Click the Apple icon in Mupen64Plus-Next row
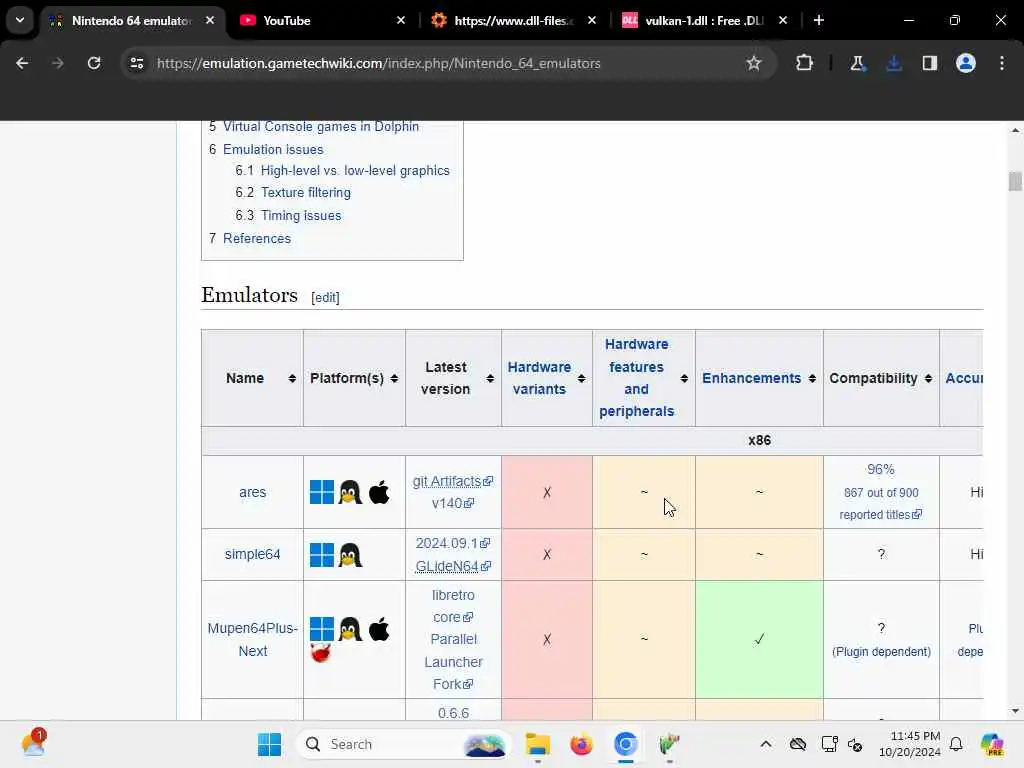Screen dimensions: 1024x768 click(x=379, y=630)
